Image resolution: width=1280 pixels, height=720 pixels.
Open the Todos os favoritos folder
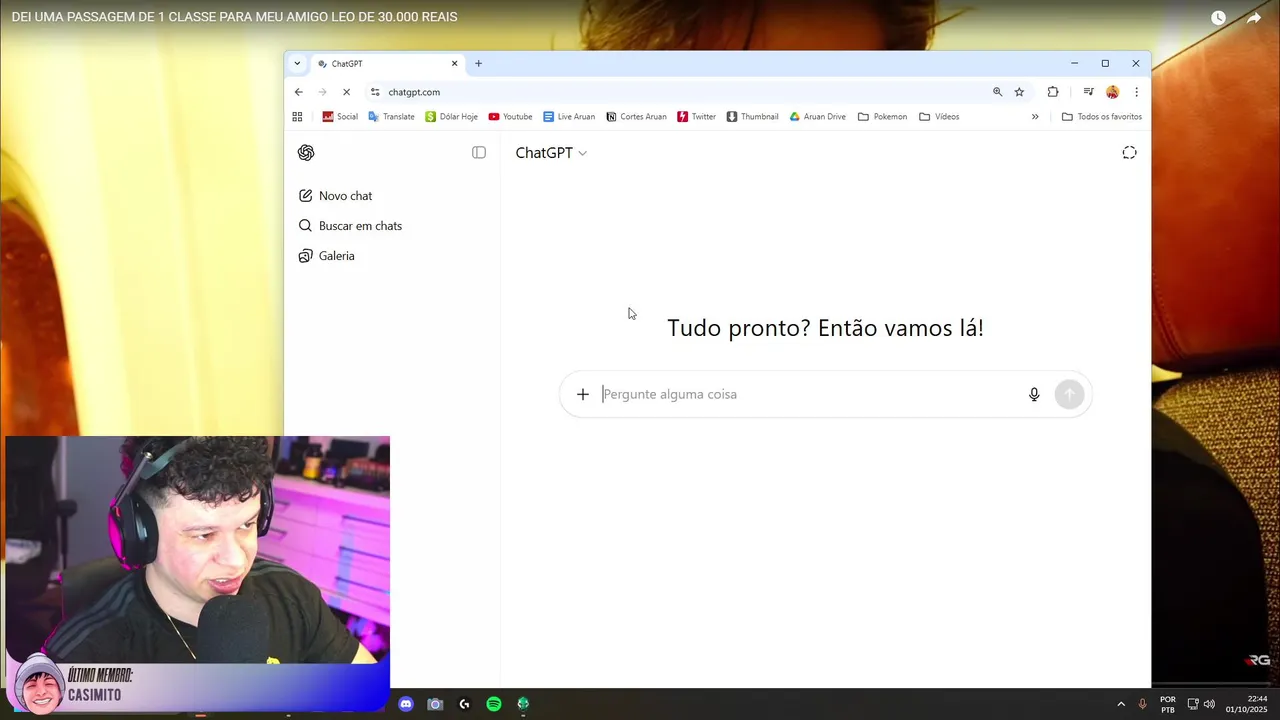1101,117
